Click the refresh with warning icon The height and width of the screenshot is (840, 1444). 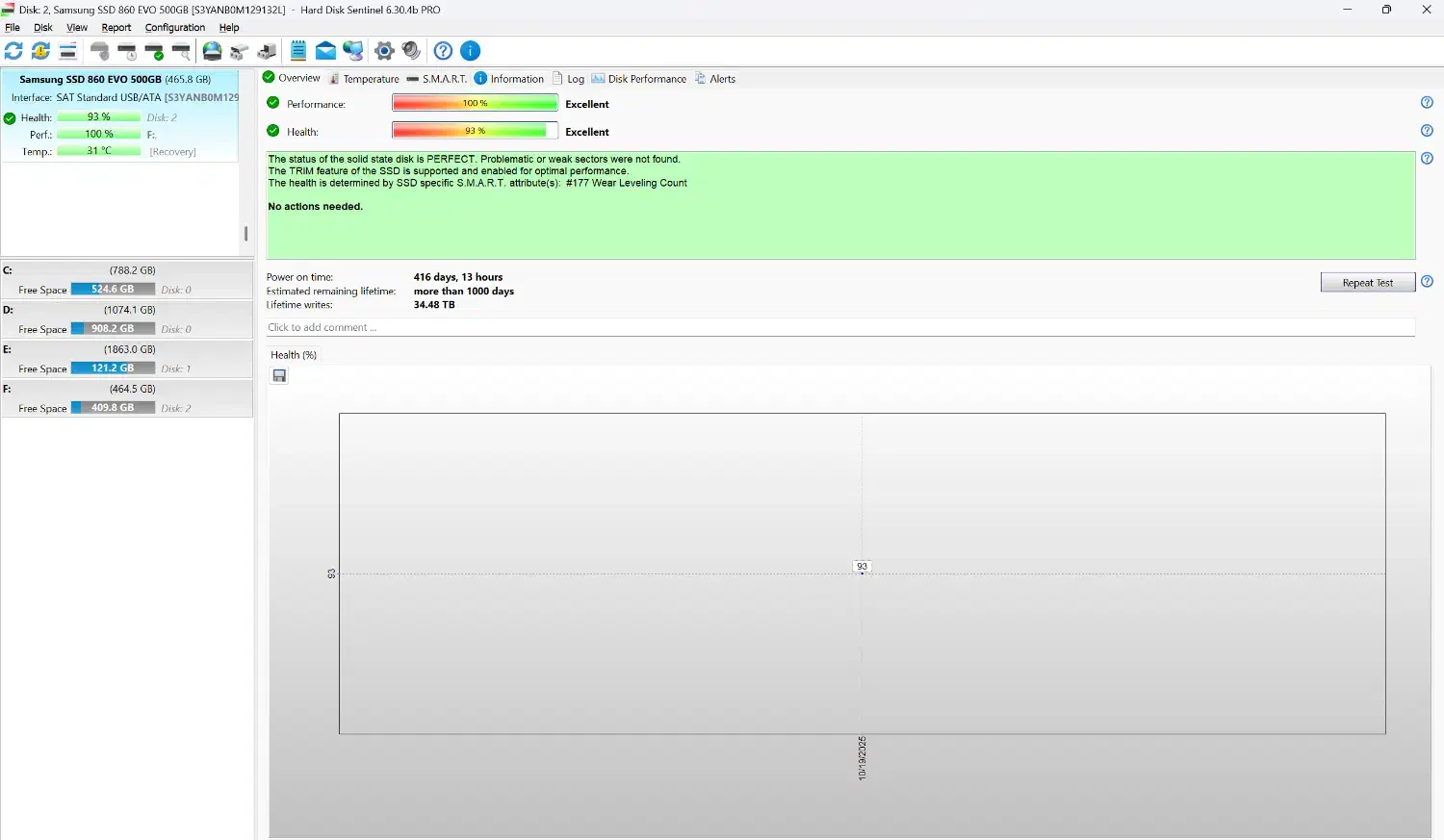pyautogui.click(x=40, y=51)
